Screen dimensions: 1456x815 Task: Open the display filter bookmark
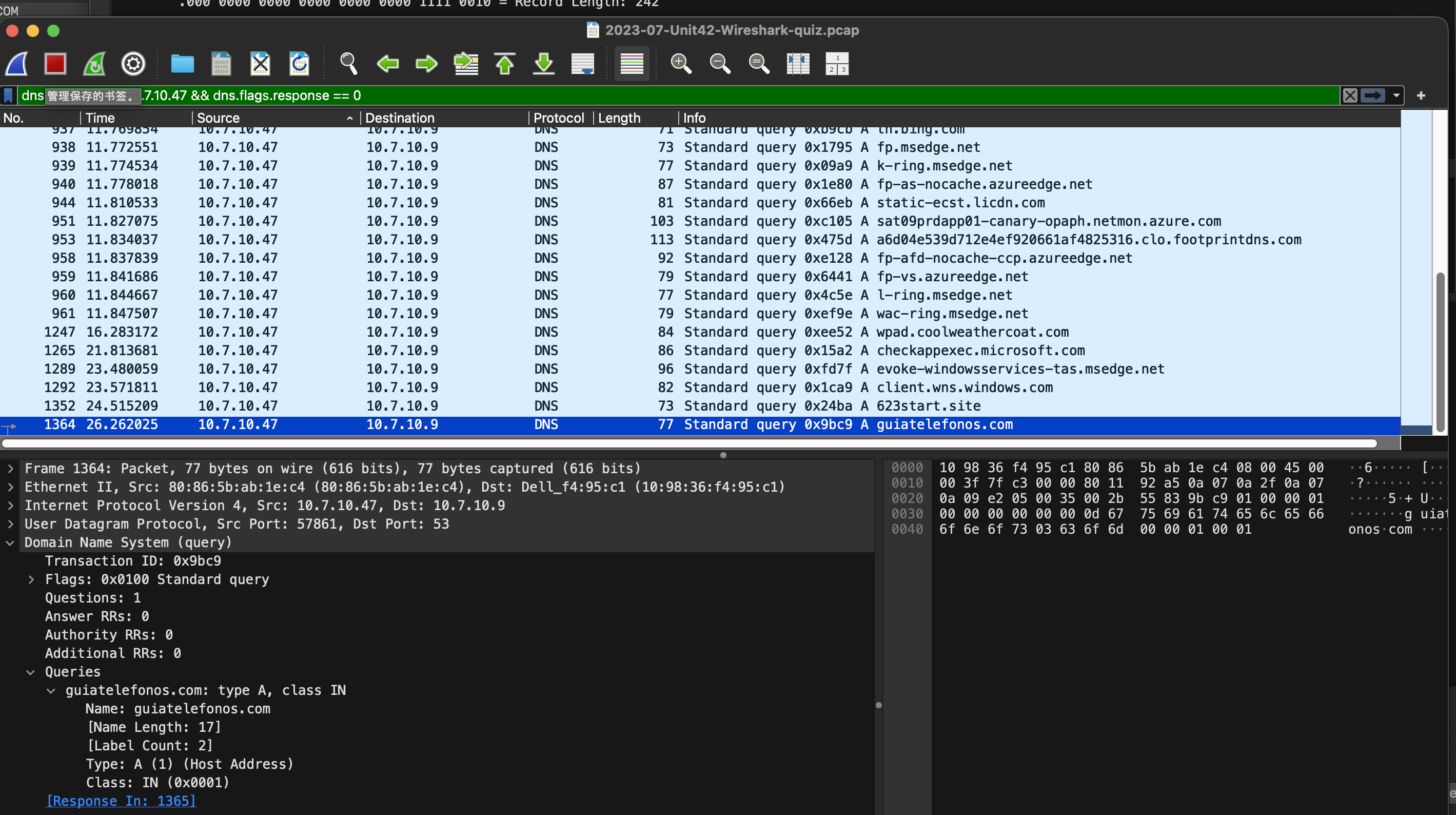point(9,95)
